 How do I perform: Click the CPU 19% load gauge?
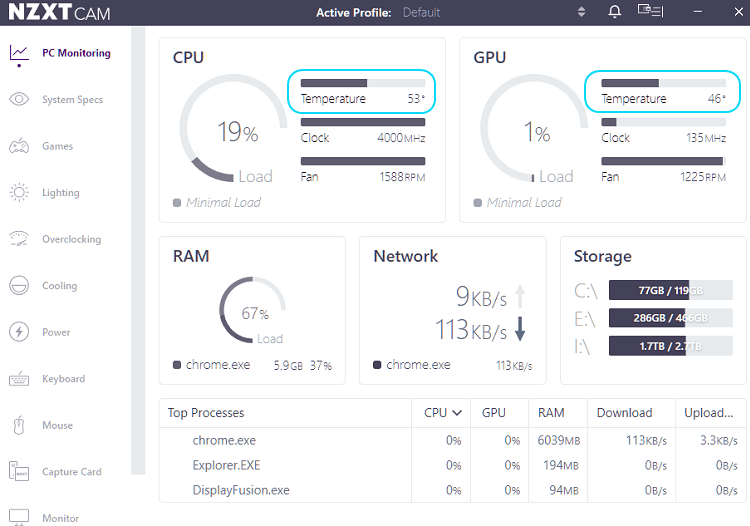(x=233, y=128)
